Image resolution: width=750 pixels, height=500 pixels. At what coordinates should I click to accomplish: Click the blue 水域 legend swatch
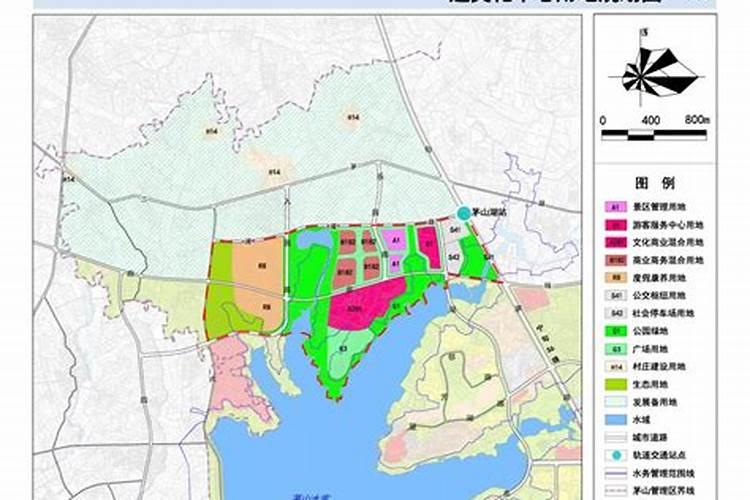click(x=616, y=420)
